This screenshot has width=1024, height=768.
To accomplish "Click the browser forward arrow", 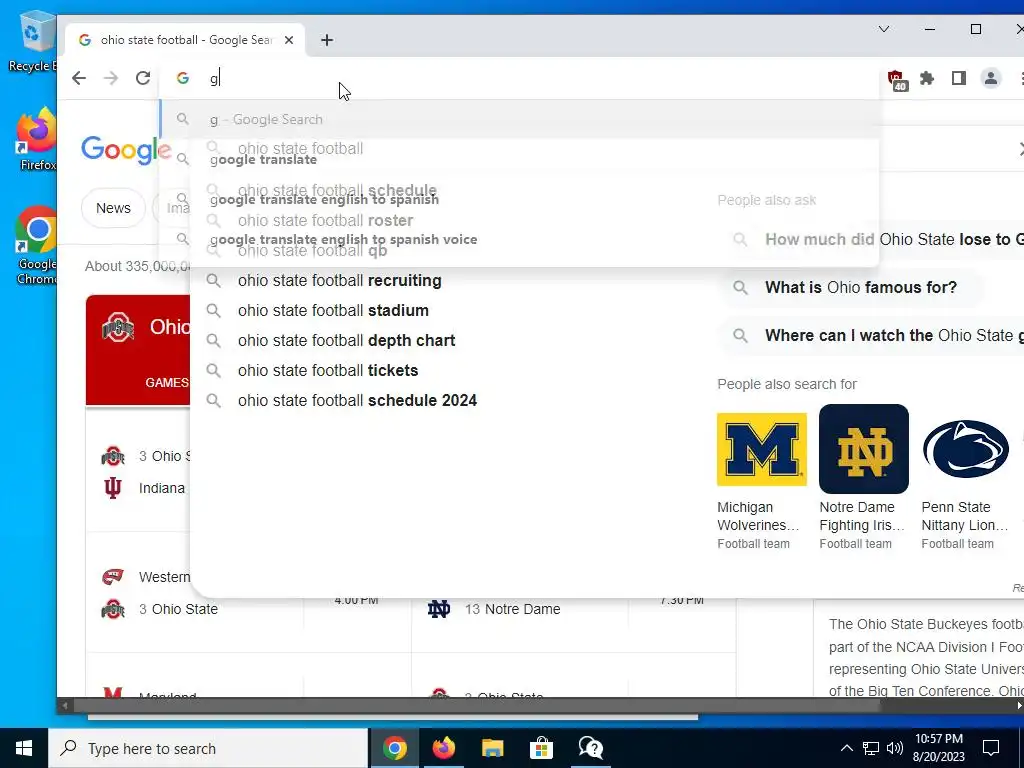I will tap(111, 78).
